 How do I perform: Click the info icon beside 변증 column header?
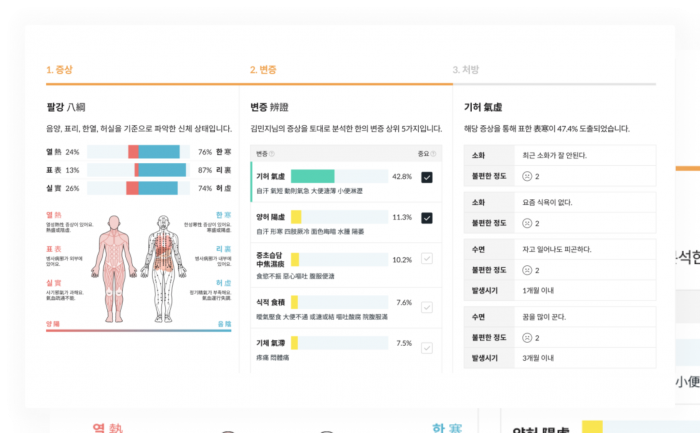[272, 154]
